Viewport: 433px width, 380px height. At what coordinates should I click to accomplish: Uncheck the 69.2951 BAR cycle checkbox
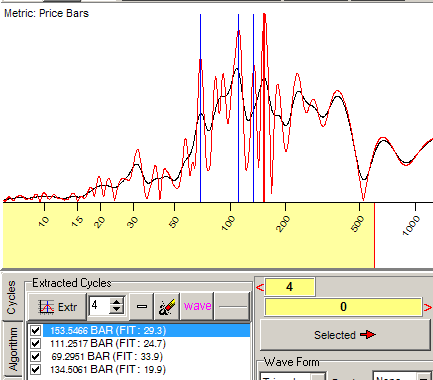35,356
